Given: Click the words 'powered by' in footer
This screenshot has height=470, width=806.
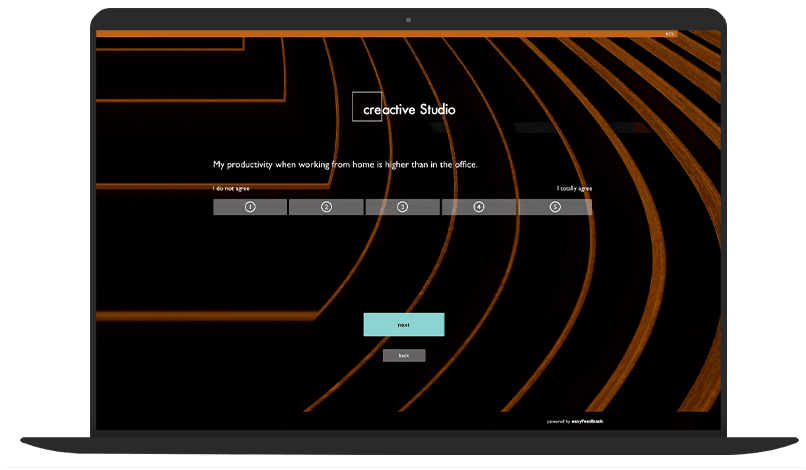Looking at the screenshot, I should tap(558, 421).
